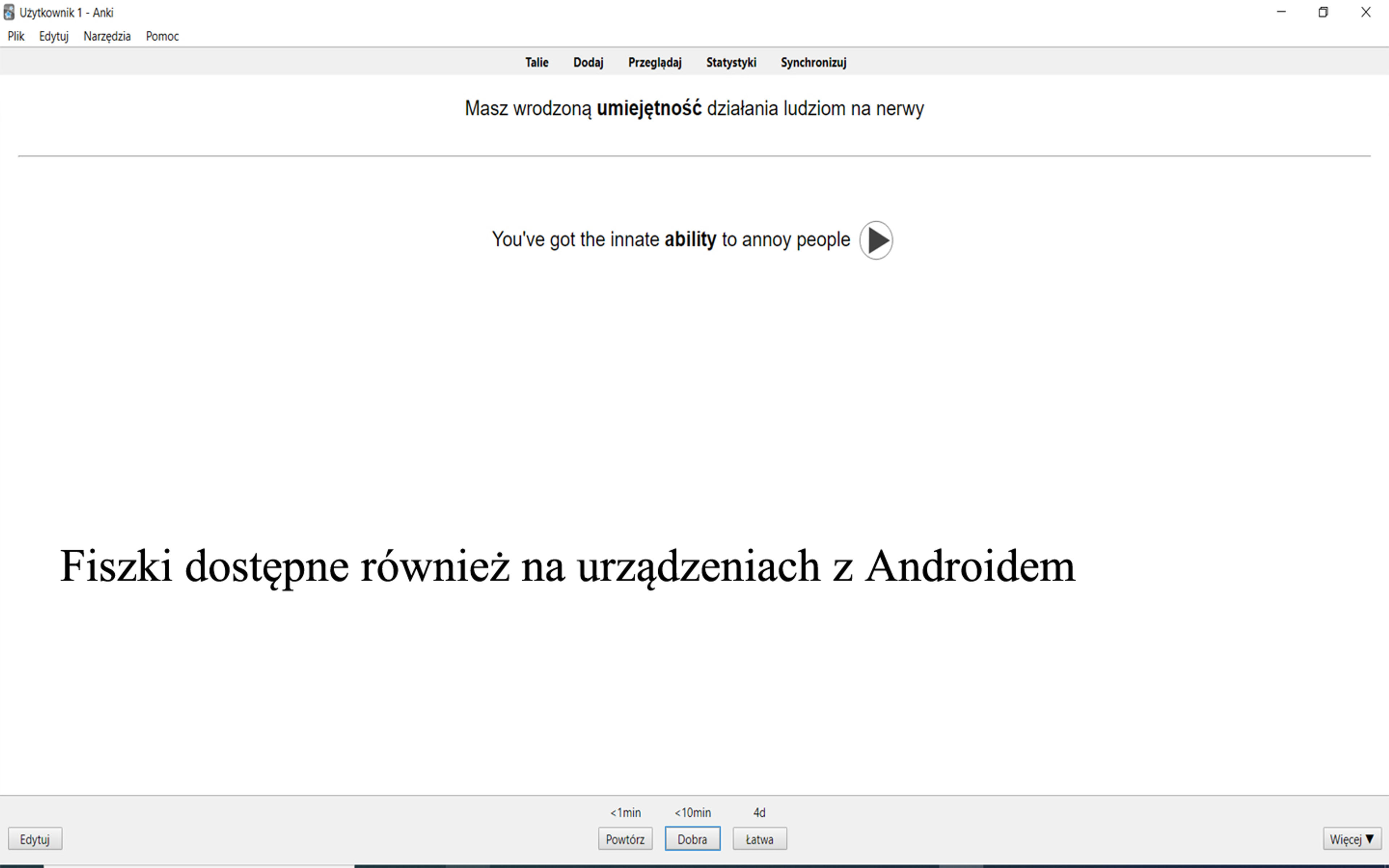Click Dodaj to add a card
The width and height of the screenshot is (1389, 868).
pyautogui.click(x=588, y=62)
